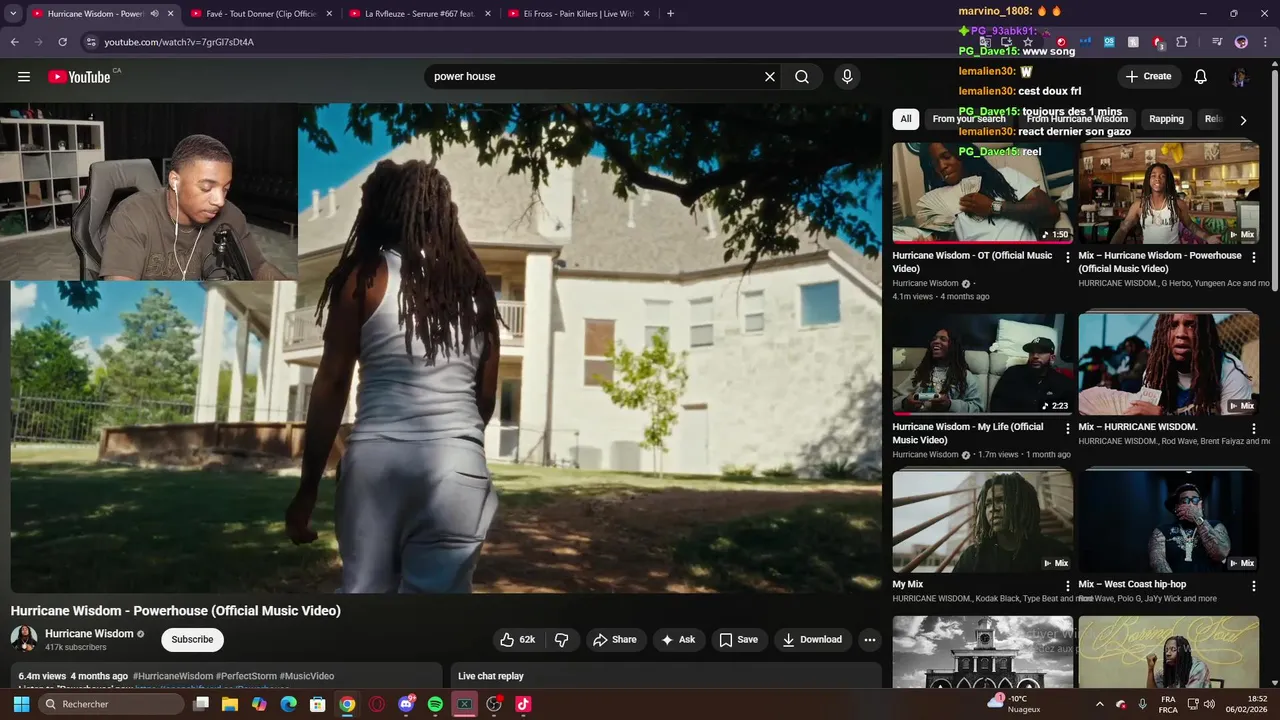Open Hurricane Wisdom - OT video thumbnail

[x=983, y=192]
